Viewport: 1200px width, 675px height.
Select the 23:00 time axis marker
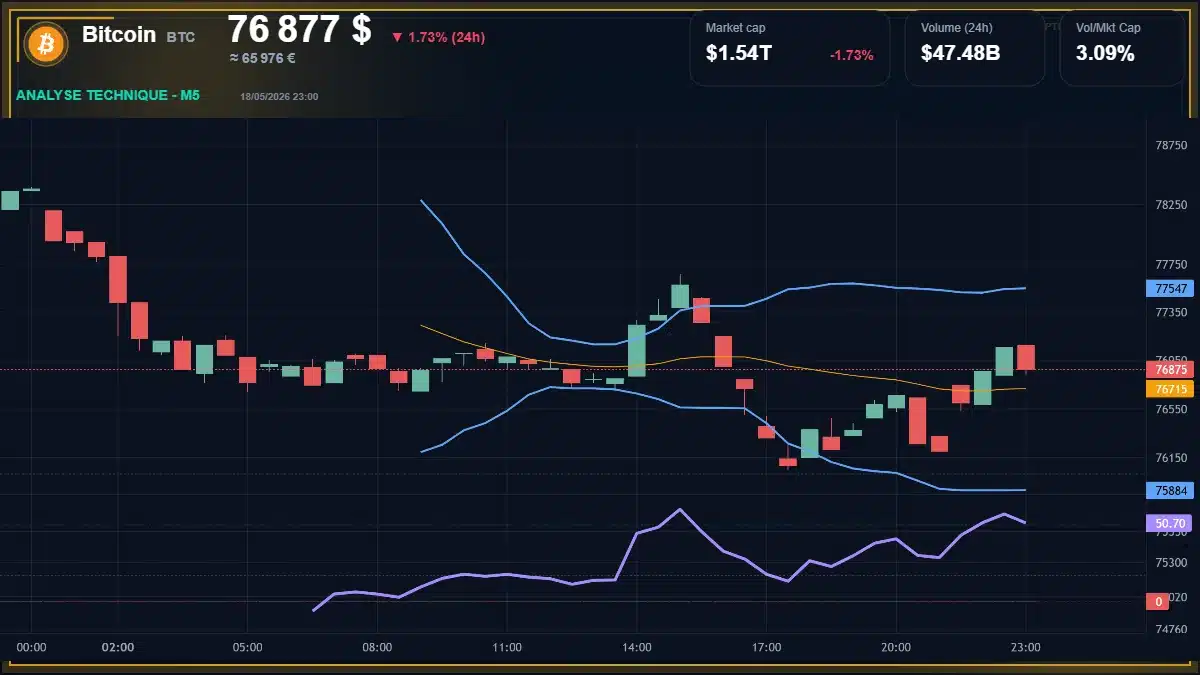coord(1025,648)
